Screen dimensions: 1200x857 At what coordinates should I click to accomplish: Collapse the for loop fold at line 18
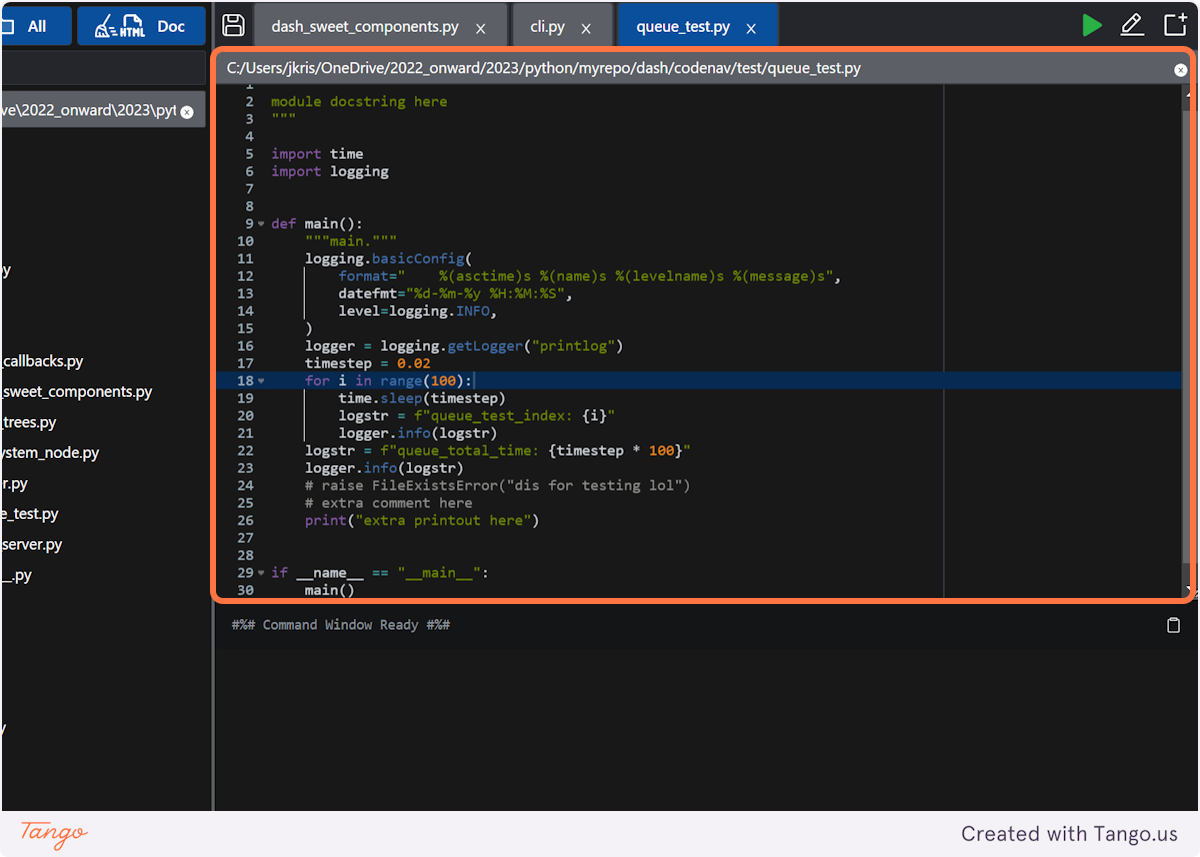(x=261, y=381)
